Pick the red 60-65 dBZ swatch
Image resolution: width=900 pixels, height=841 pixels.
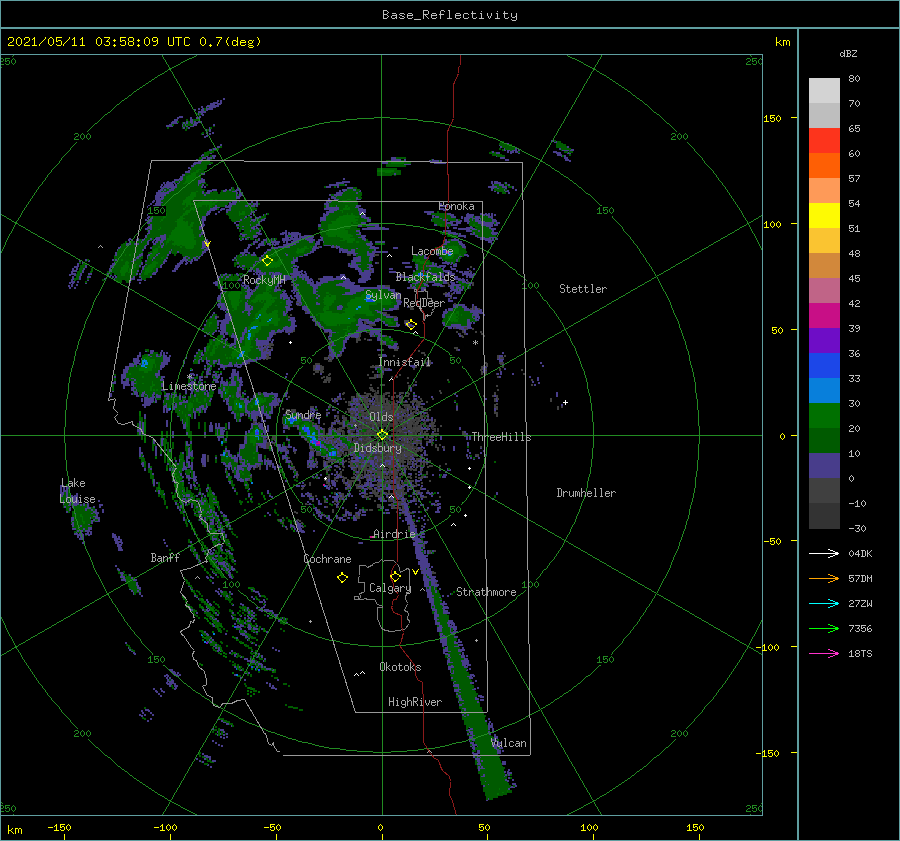[824, 141]
